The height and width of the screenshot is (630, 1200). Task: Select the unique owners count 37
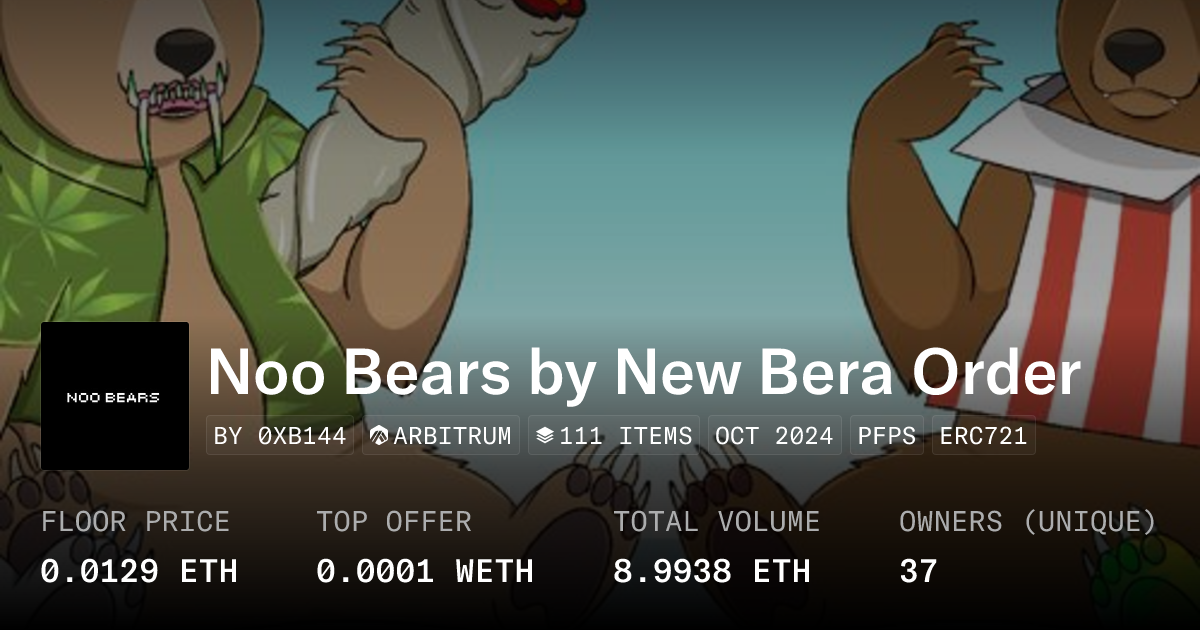pos(918,571)
